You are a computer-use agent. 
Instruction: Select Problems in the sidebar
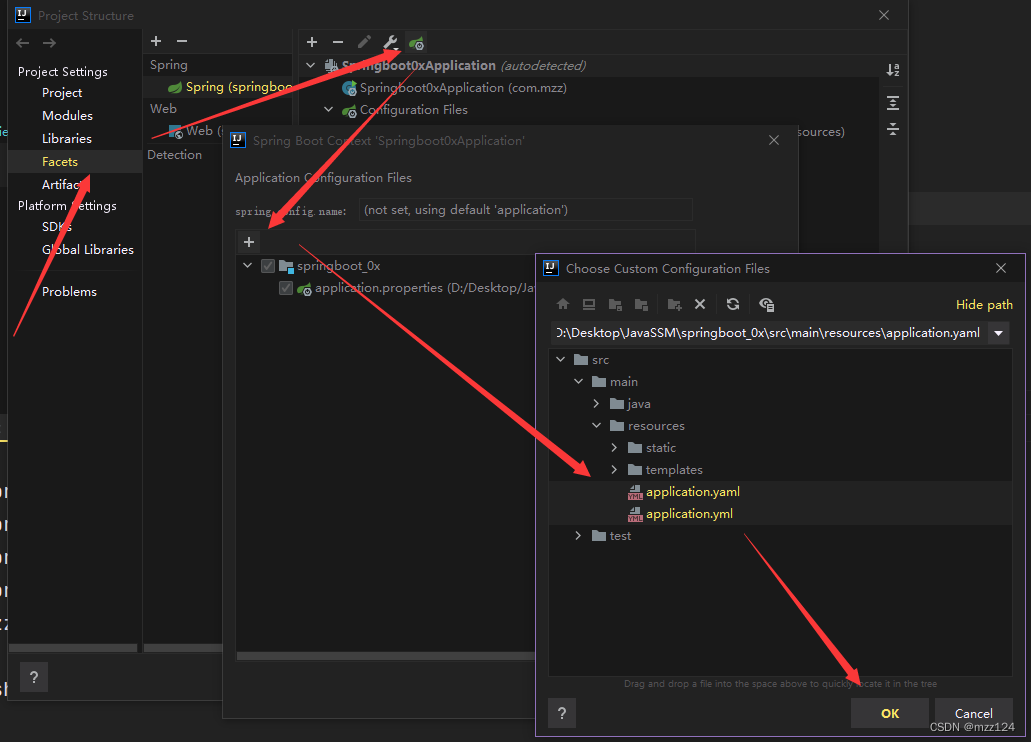tap(69, 291)
